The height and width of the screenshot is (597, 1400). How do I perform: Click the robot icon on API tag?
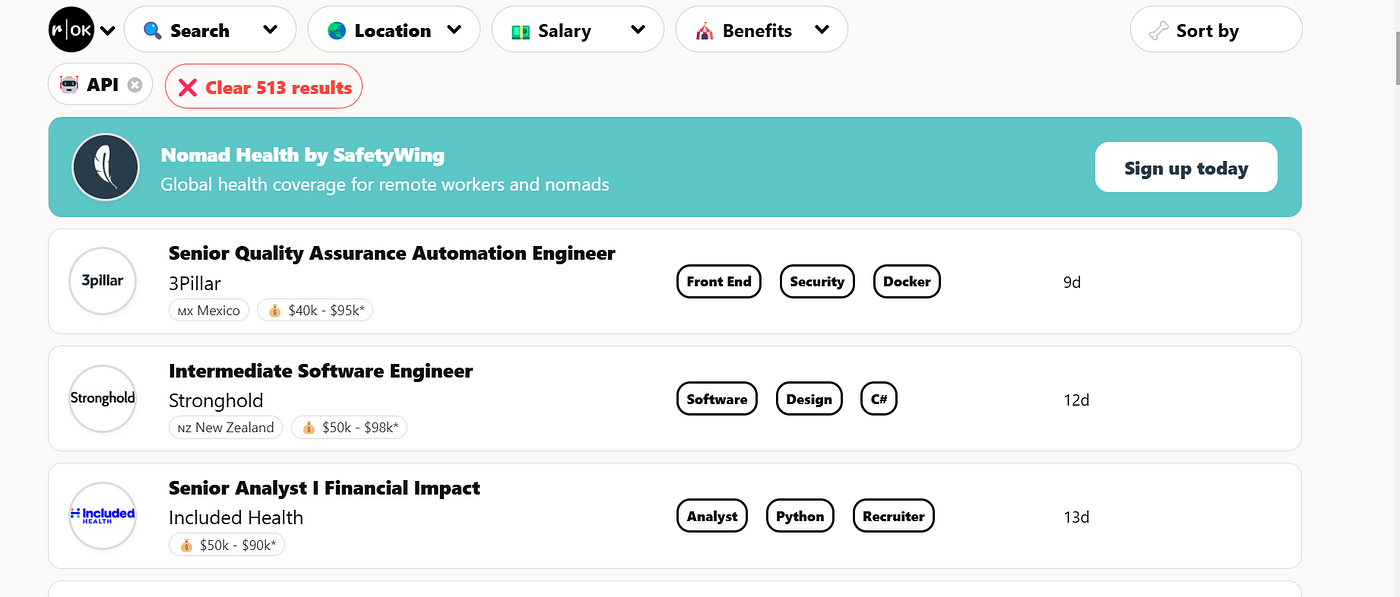point(69,86)
